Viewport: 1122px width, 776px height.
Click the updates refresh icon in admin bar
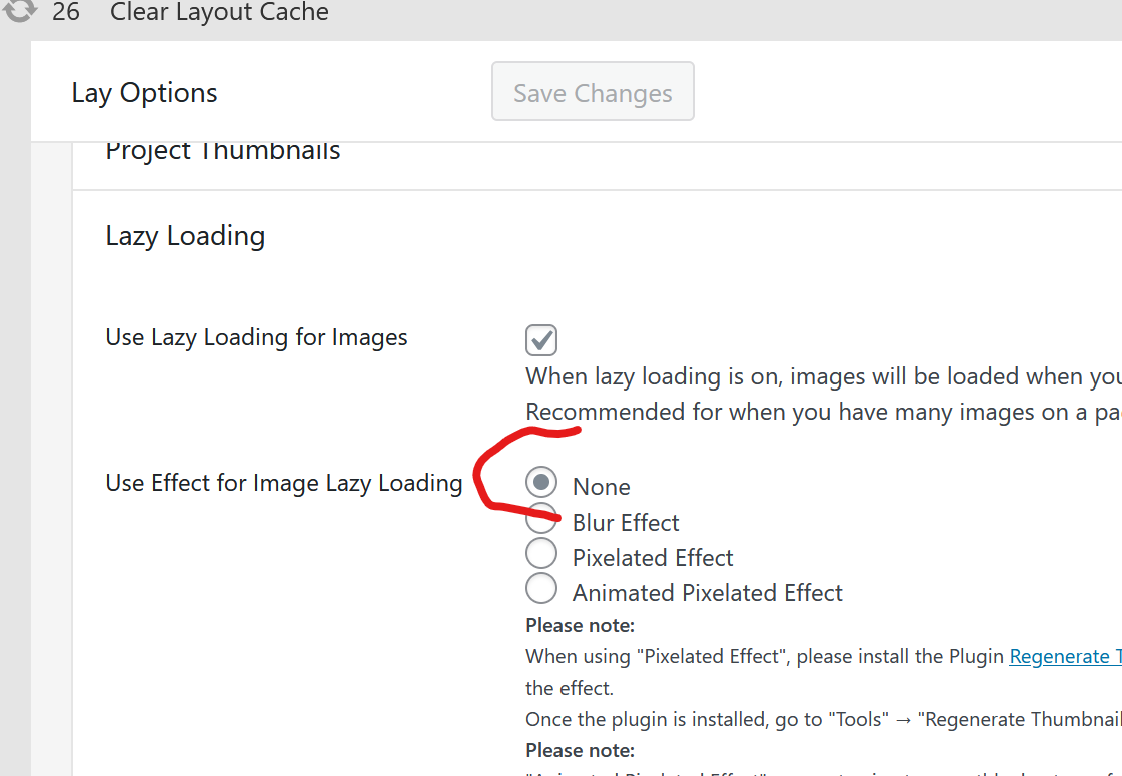[x=20, y=12]
